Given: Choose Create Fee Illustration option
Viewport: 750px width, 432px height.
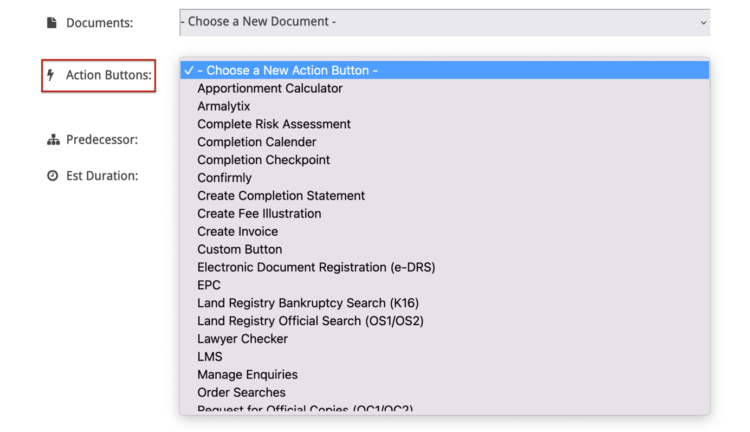Looking at the screenshot, I should click(259, 214).
